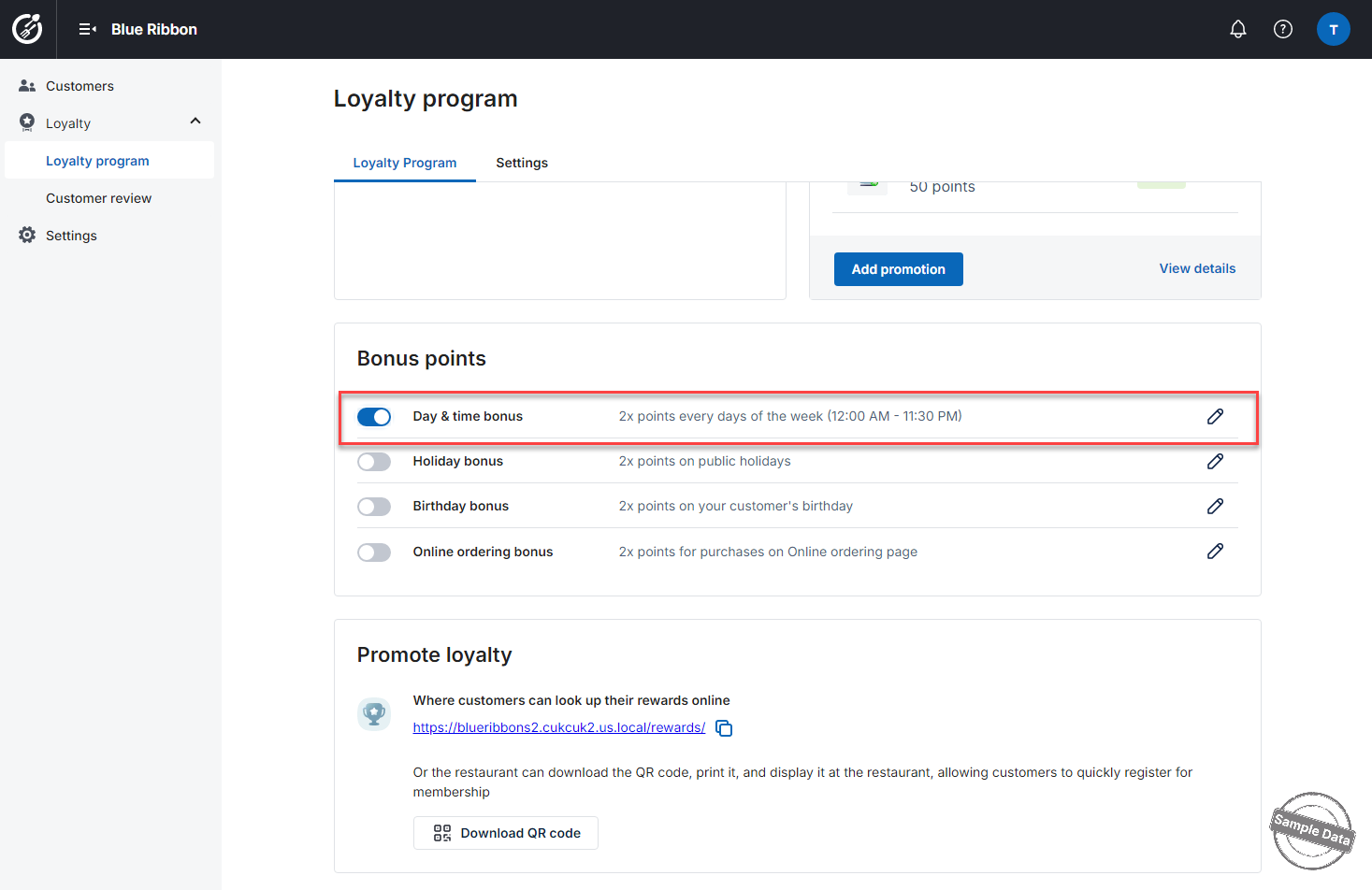This screenshot has width=1372, height=890.
Task: Click the Loyalty label in sidebar
Action: (x=68, y=122)
